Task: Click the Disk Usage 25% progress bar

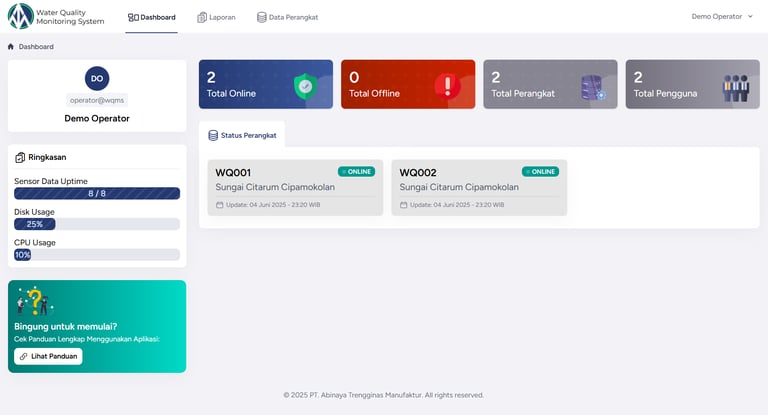Action: point(97,224)
